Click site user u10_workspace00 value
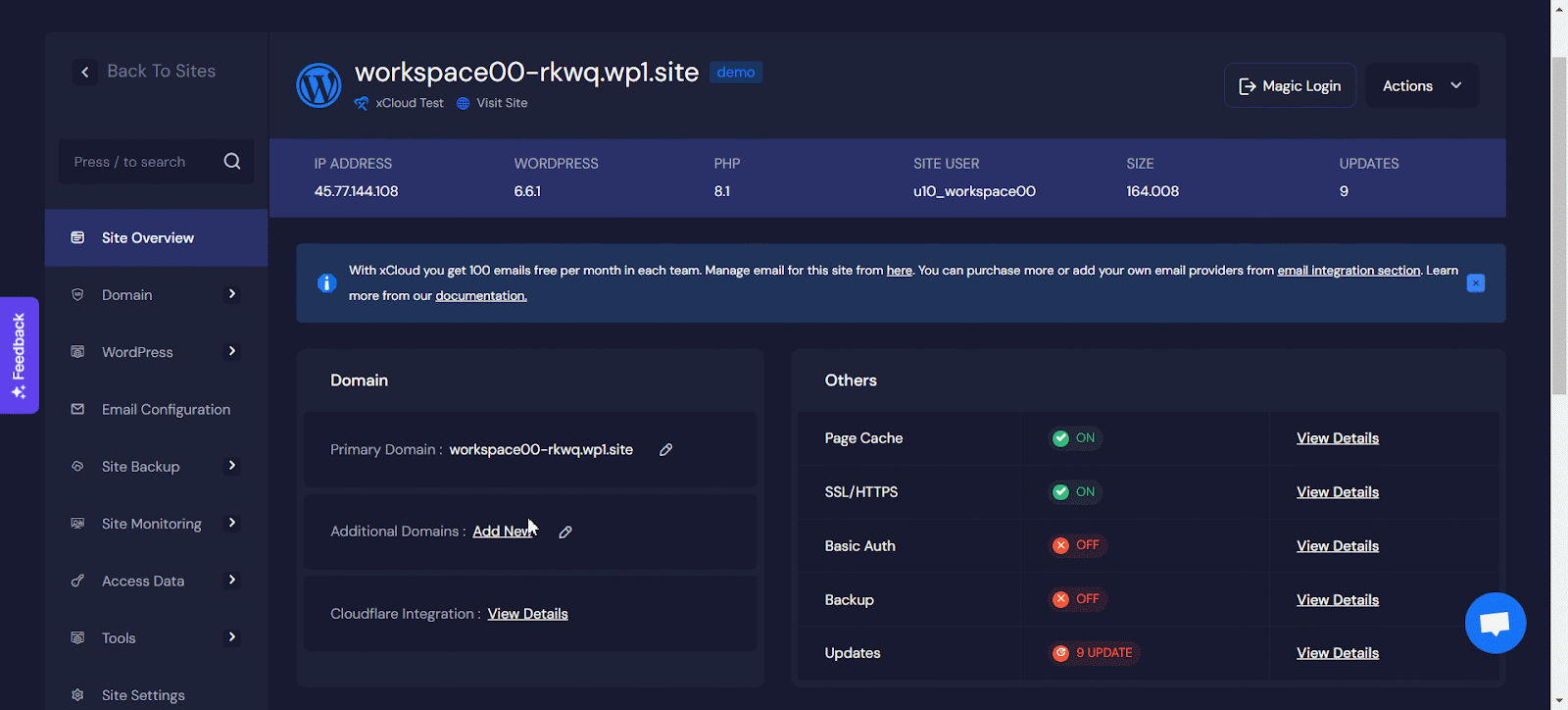Image resolution: width=1568 pixels, height=710 pixels. (974, 191)
